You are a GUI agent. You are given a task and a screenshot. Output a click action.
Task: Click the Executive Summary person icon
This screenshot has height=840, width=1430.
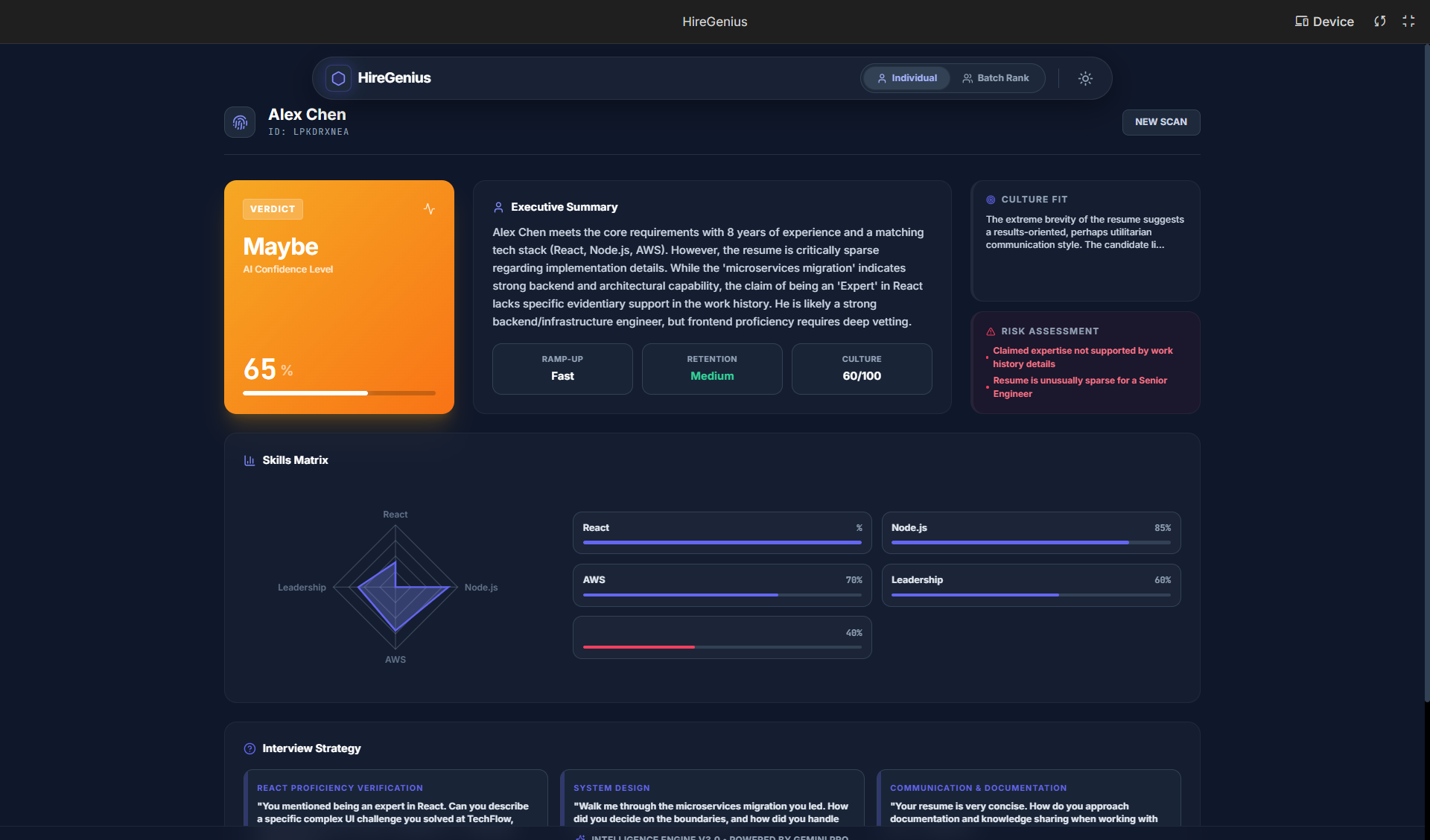point(498,207)
